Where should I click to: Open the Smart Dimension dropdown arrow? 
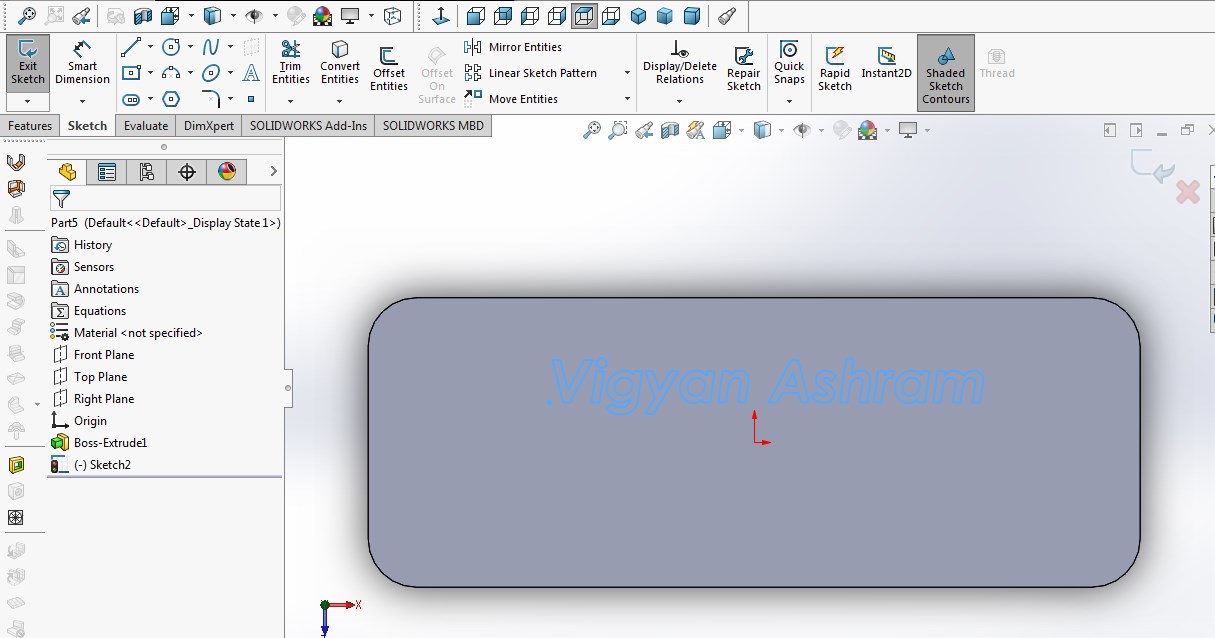[x=82, y=102]
